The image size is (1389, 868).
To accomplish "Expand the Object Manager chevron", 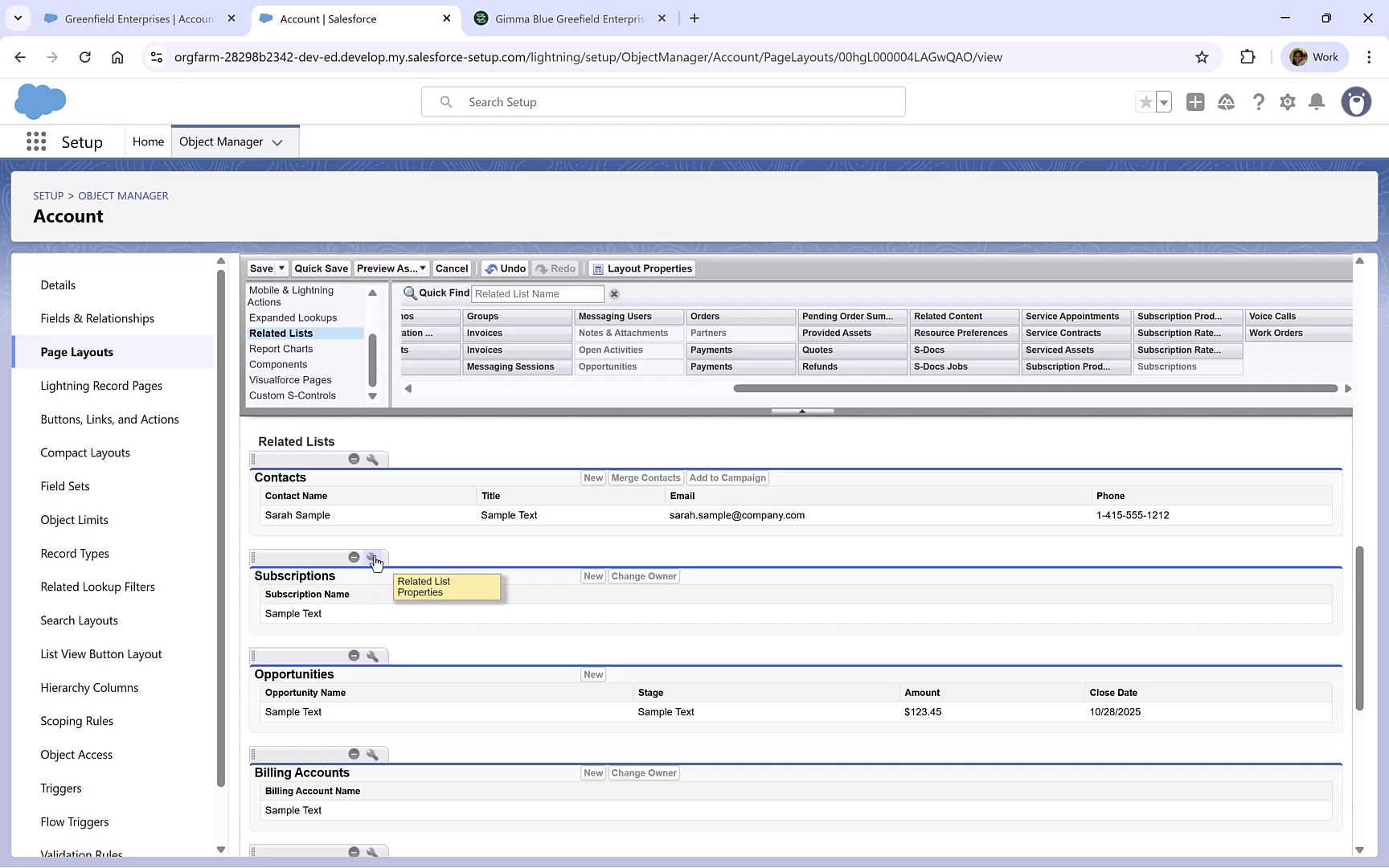I will 277,142.
